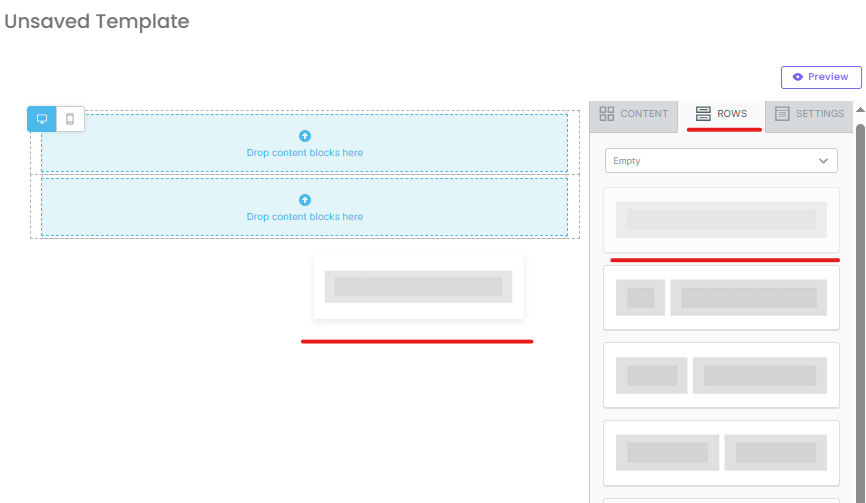Click upload arrow icon in bottom drop zone

click(305, 200)
